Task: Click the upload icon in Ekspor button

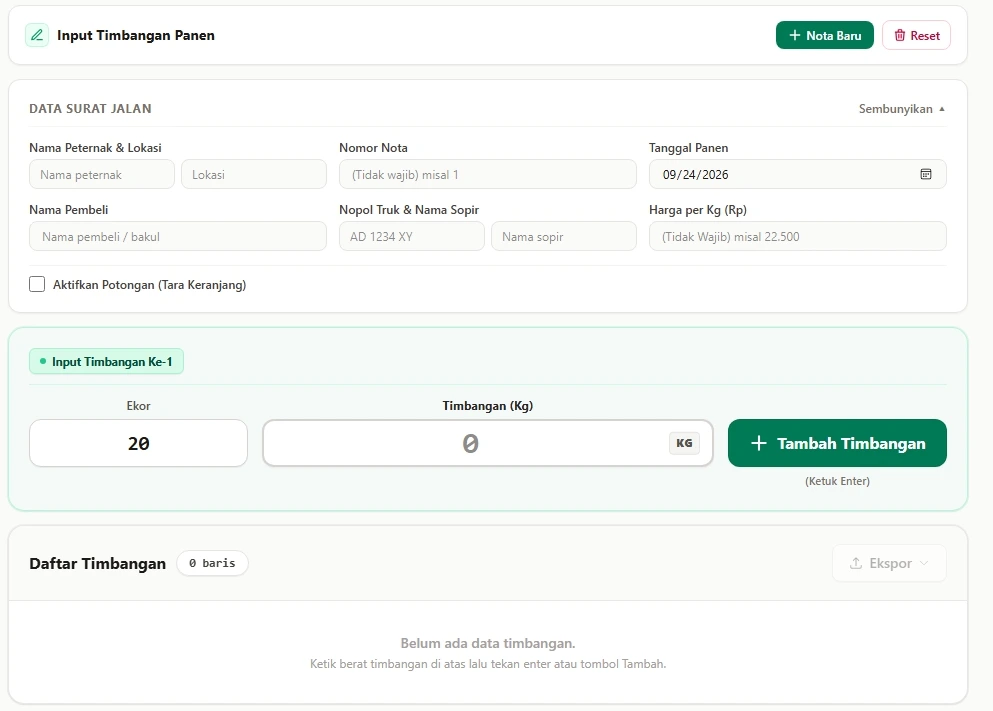Action: [856, 563]
